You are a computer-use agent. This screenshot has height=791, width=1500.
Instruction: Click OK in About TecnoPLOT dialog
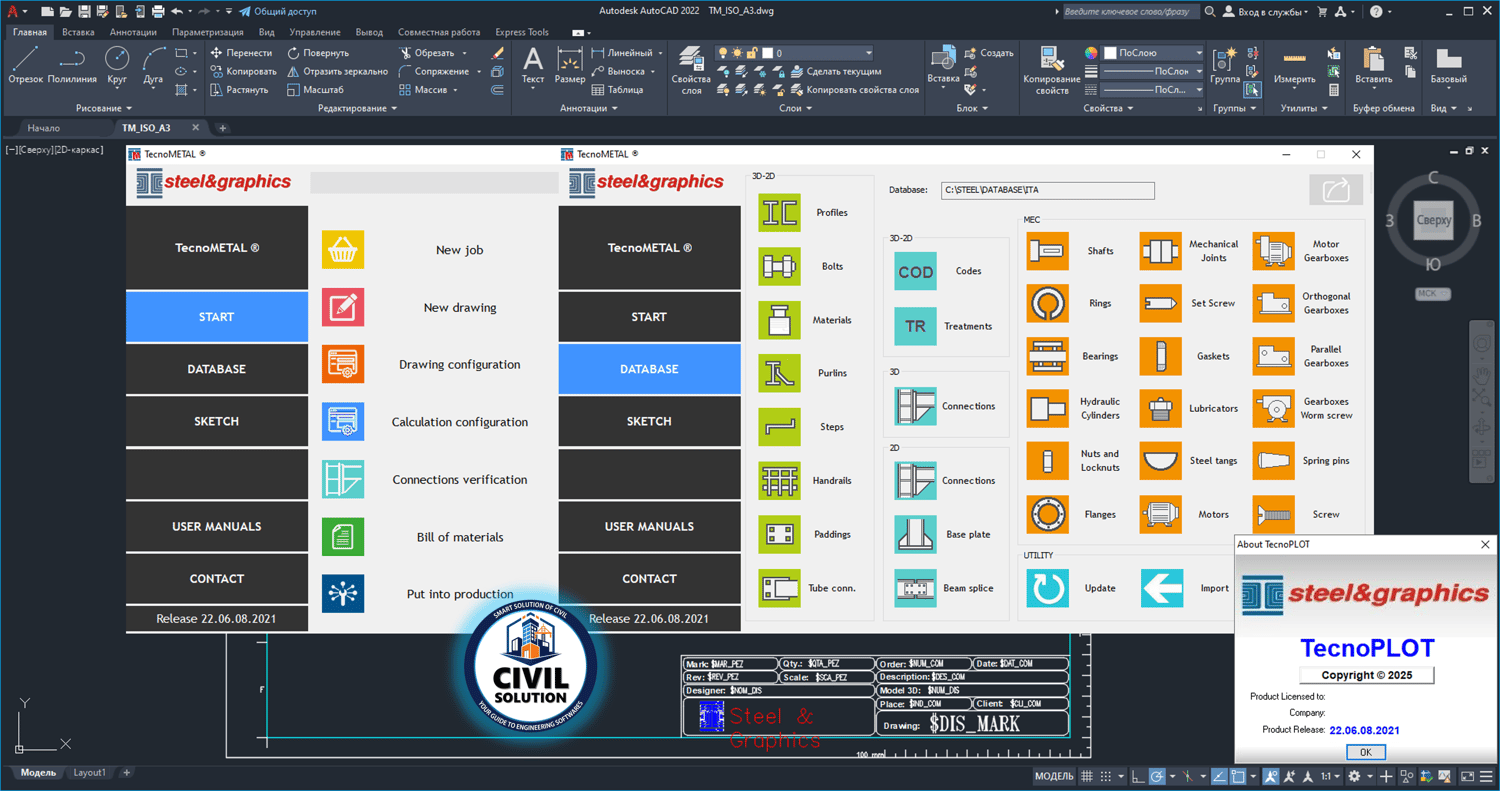click(1365, 752)
